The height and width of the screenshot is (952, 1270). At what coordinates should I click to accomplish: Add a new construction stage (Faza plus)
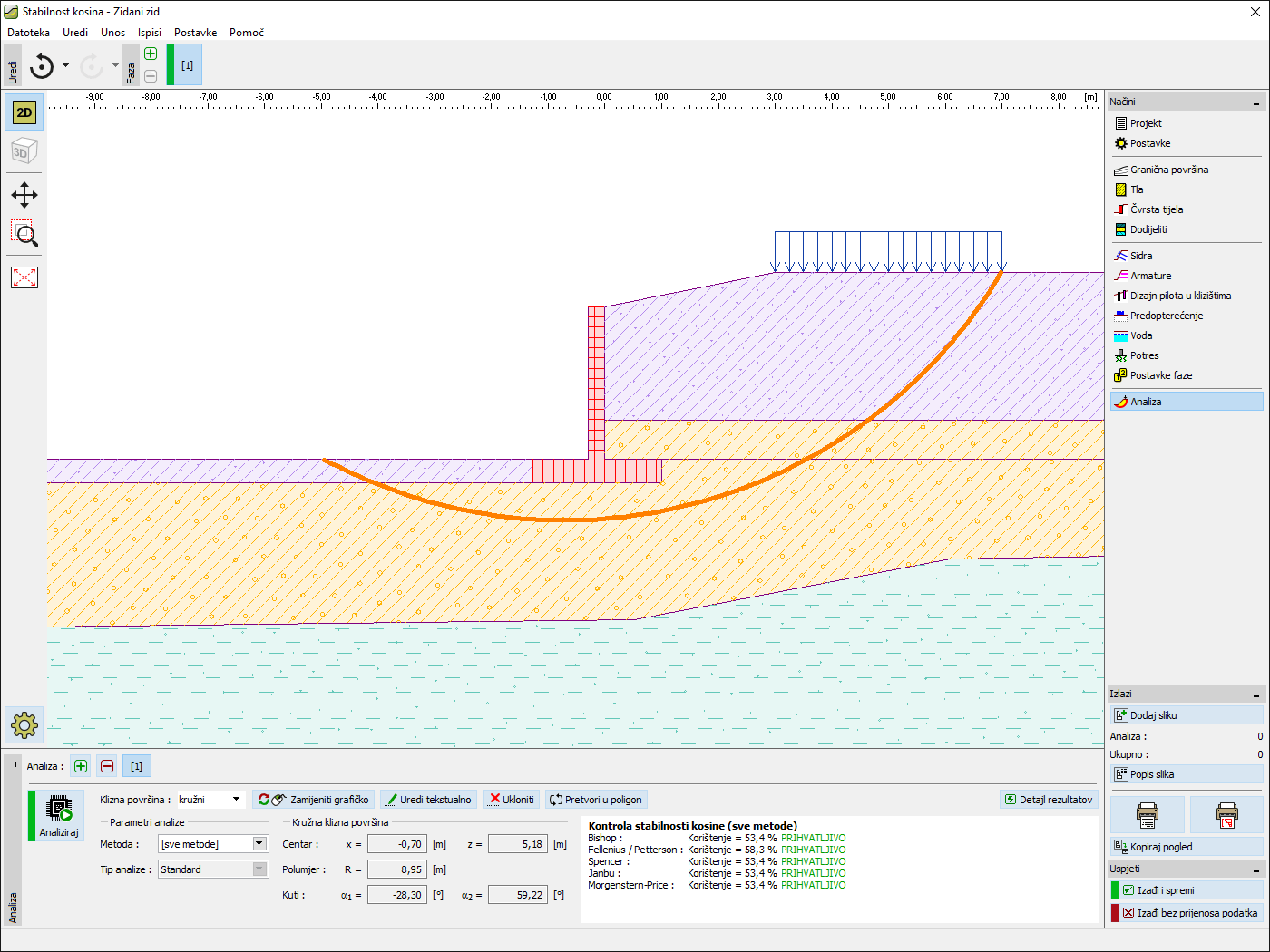pyautogui.click(x=151, y=53)
